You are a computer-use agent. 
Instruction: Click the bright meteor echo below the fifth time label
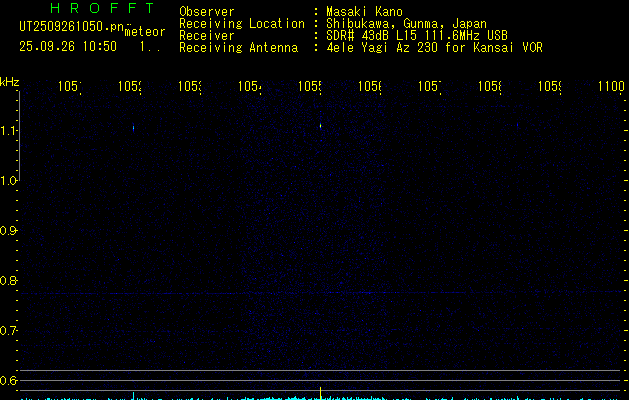click(x=321, y=126)
